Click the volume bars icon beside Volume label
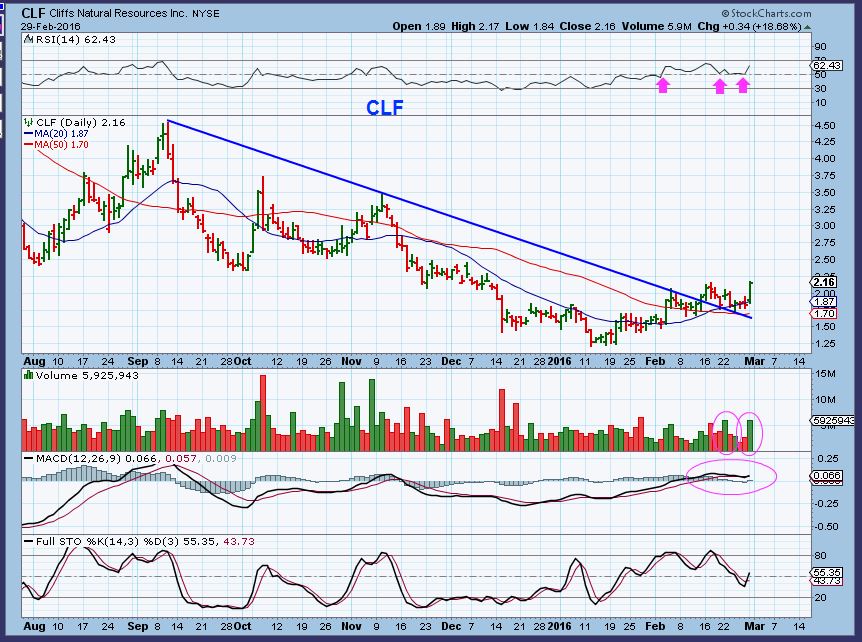862x642 pixels. point(29,375)
